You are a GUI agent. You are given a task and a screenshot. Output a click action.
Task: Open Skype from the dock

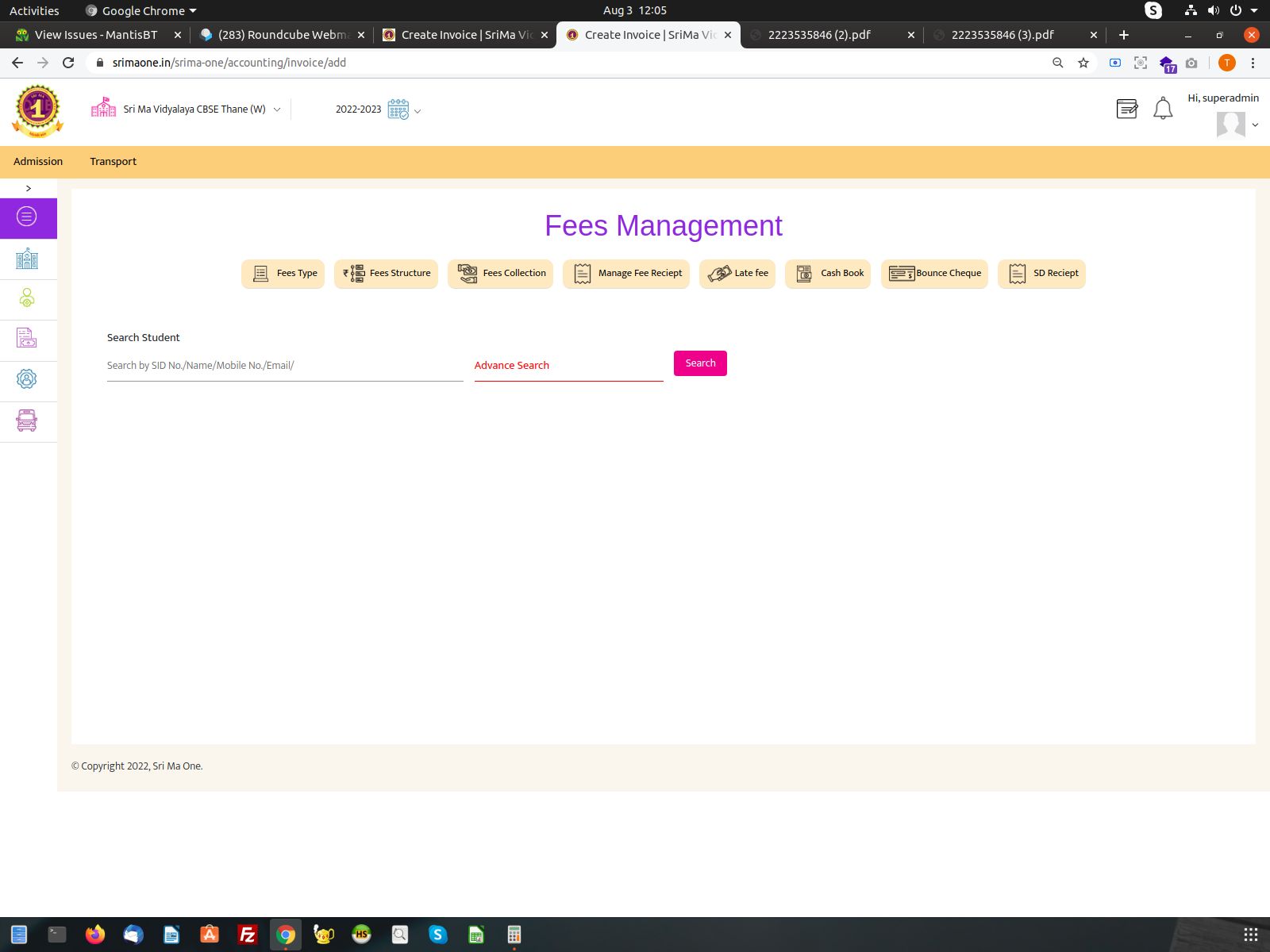point(438,935)
